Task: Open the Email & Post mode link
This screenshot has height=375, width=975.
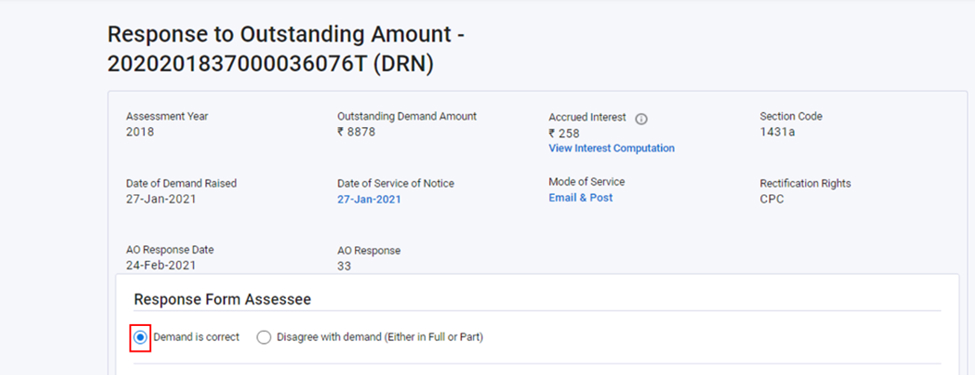Action: [580, 198]
